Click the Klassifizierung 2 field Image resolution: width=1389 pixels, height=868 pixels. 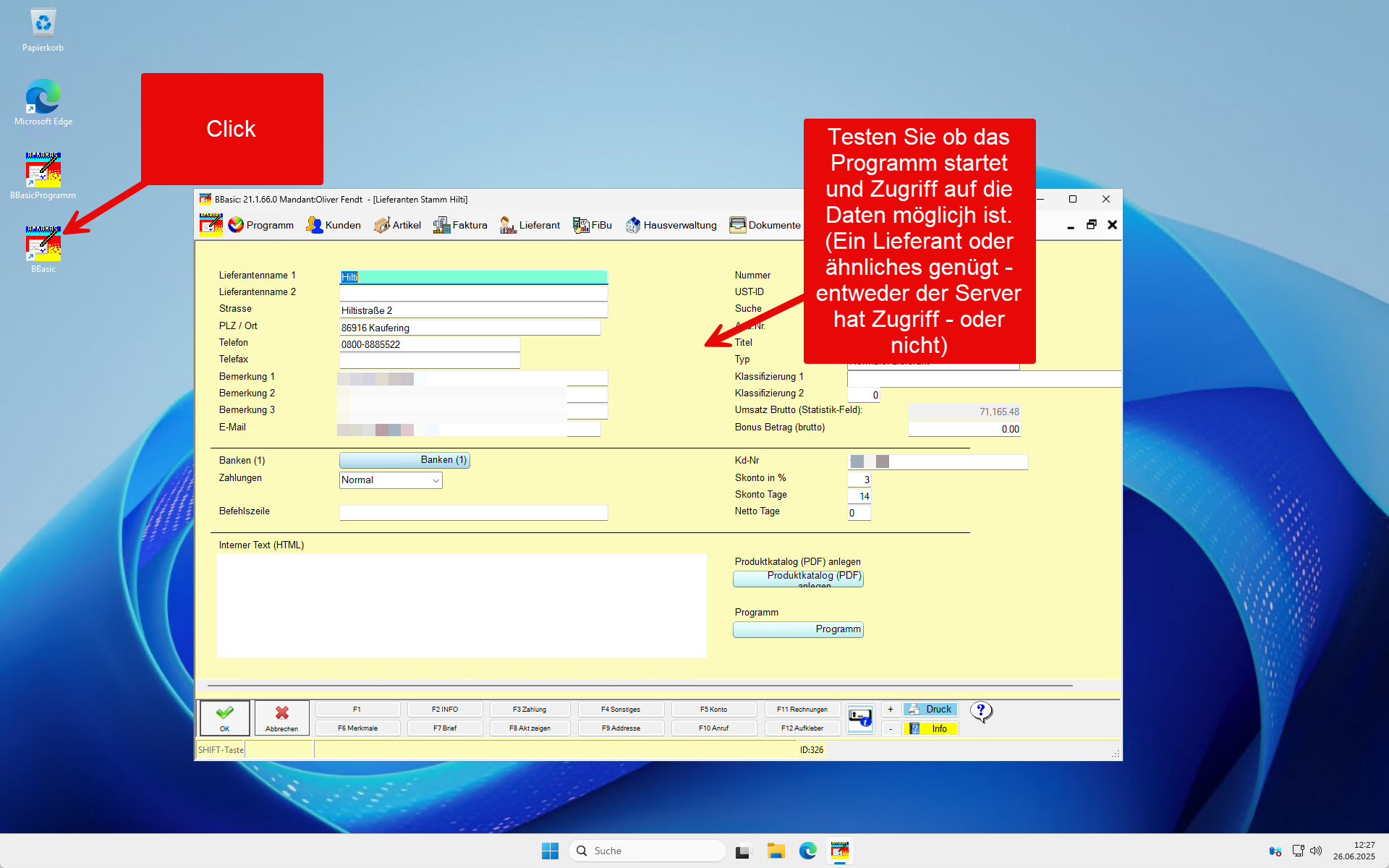(x=863, y=395)
